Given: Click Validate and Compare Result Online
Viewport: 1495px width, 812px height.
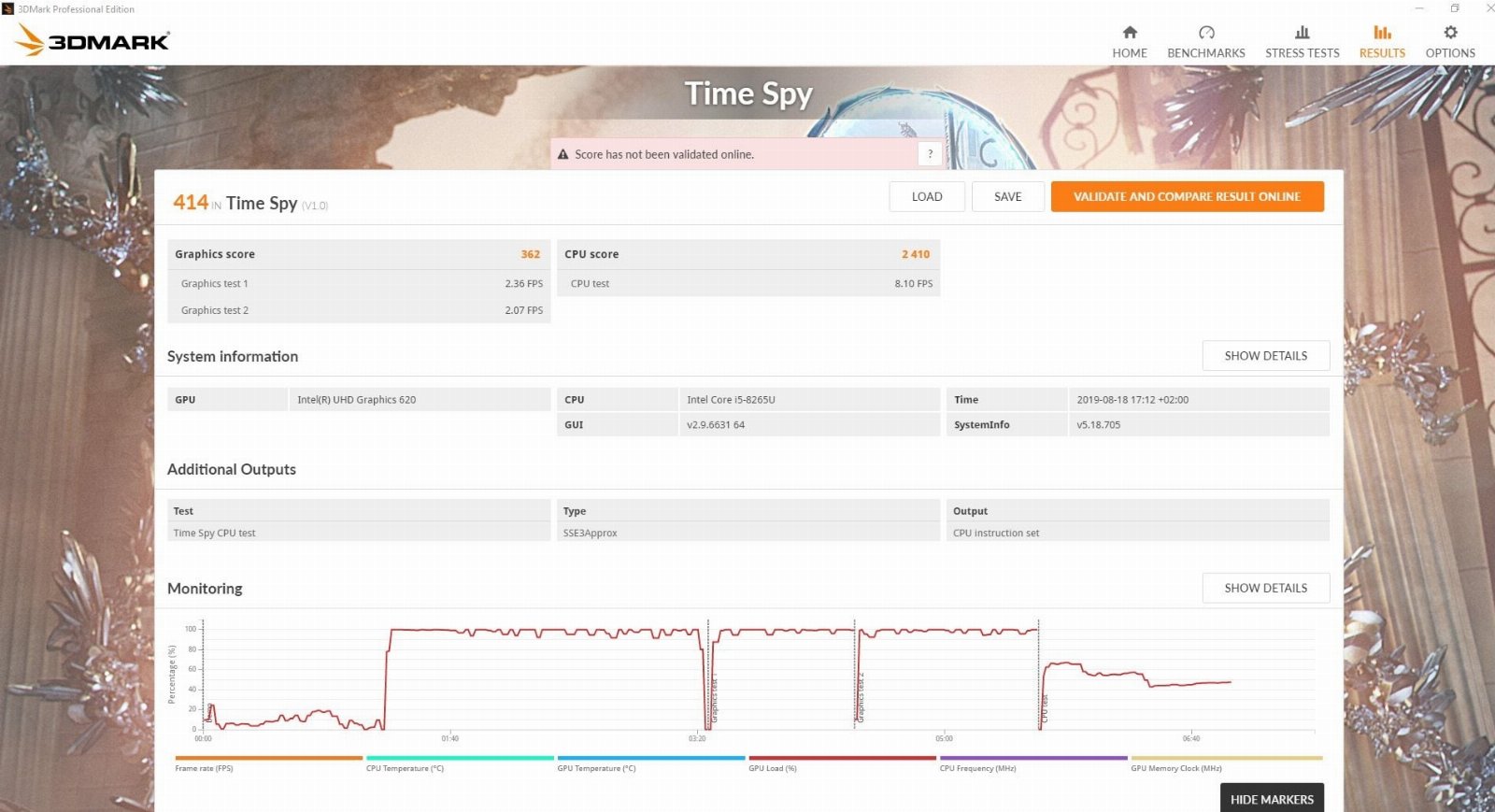Looking at the screenshot, I should (x=1187, y=196).
